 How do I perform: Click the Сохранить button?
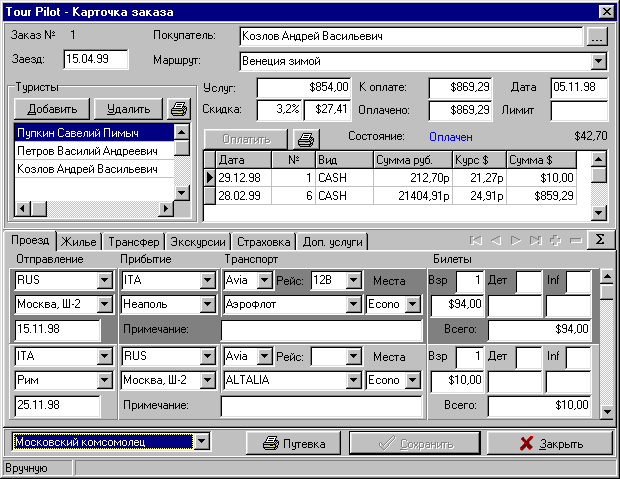[415, 443]
